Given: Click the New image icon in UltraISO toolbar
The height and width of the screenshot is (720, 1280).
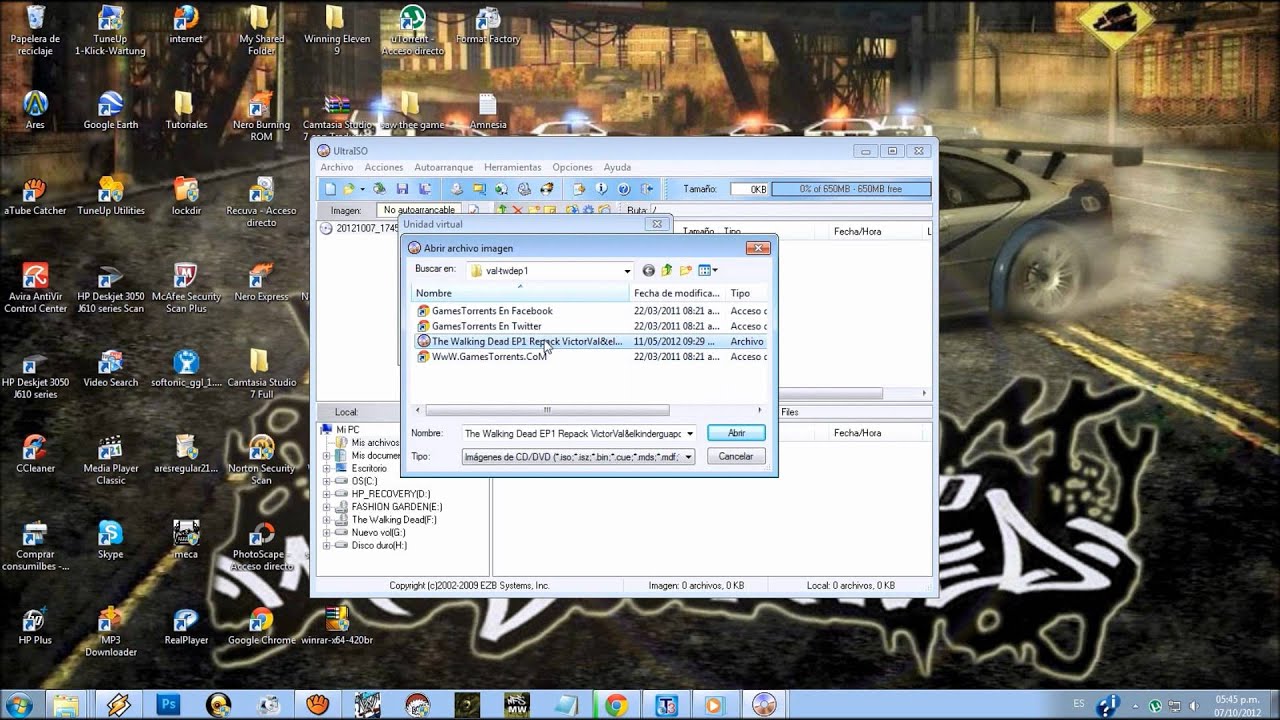Looking at the screenshot, I should point(330,189).
